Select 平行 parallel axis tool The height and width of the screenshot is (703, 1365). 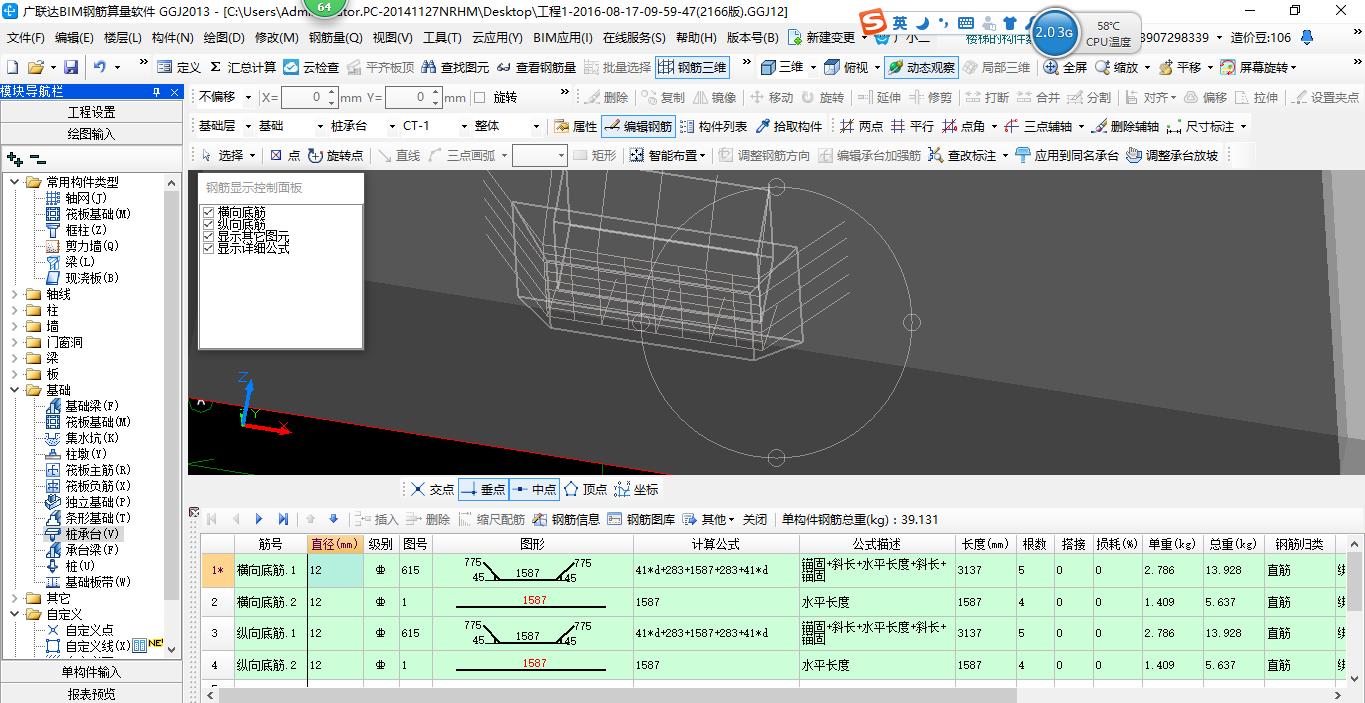(x=912, y=126)
